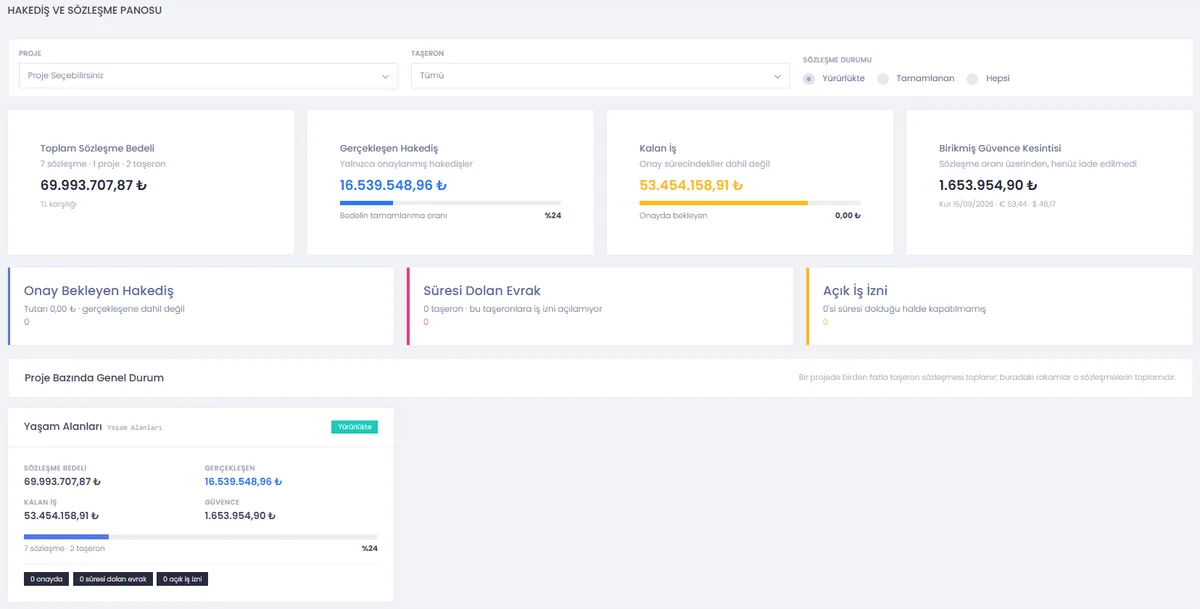Click the Gerçekleşen Hakediş blue progress bar

point(450,203)
